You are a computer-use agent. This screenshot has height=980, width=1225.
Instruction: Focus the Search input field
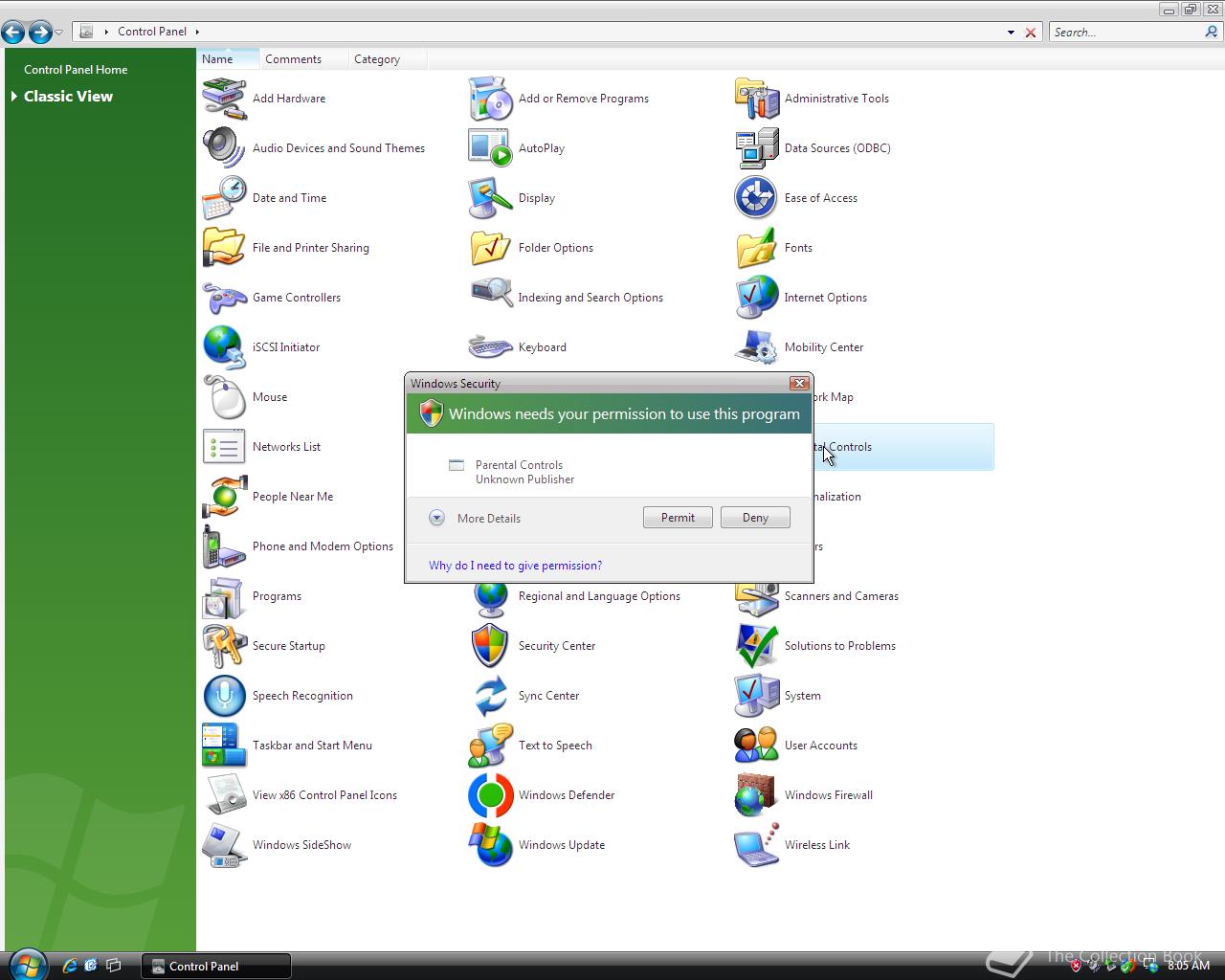[x=1126, y=32]
